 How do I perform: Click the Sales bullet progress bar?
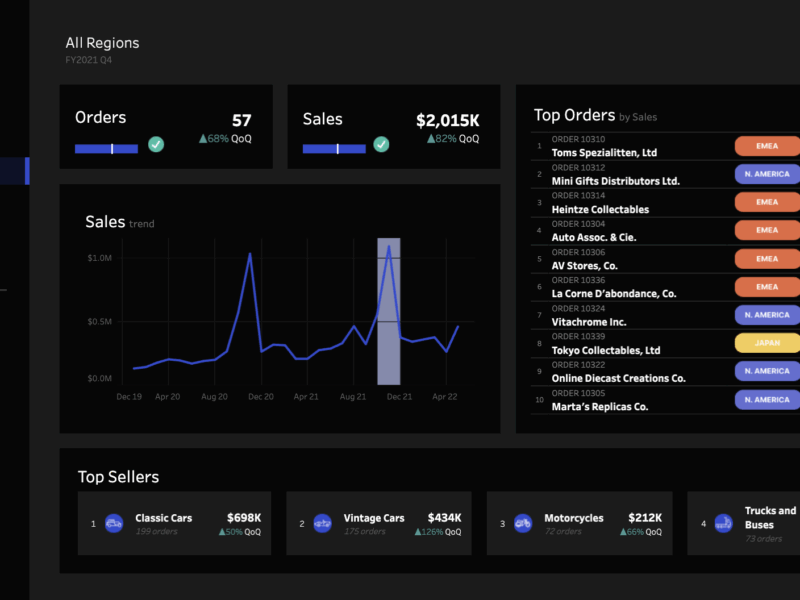[334, 148]
